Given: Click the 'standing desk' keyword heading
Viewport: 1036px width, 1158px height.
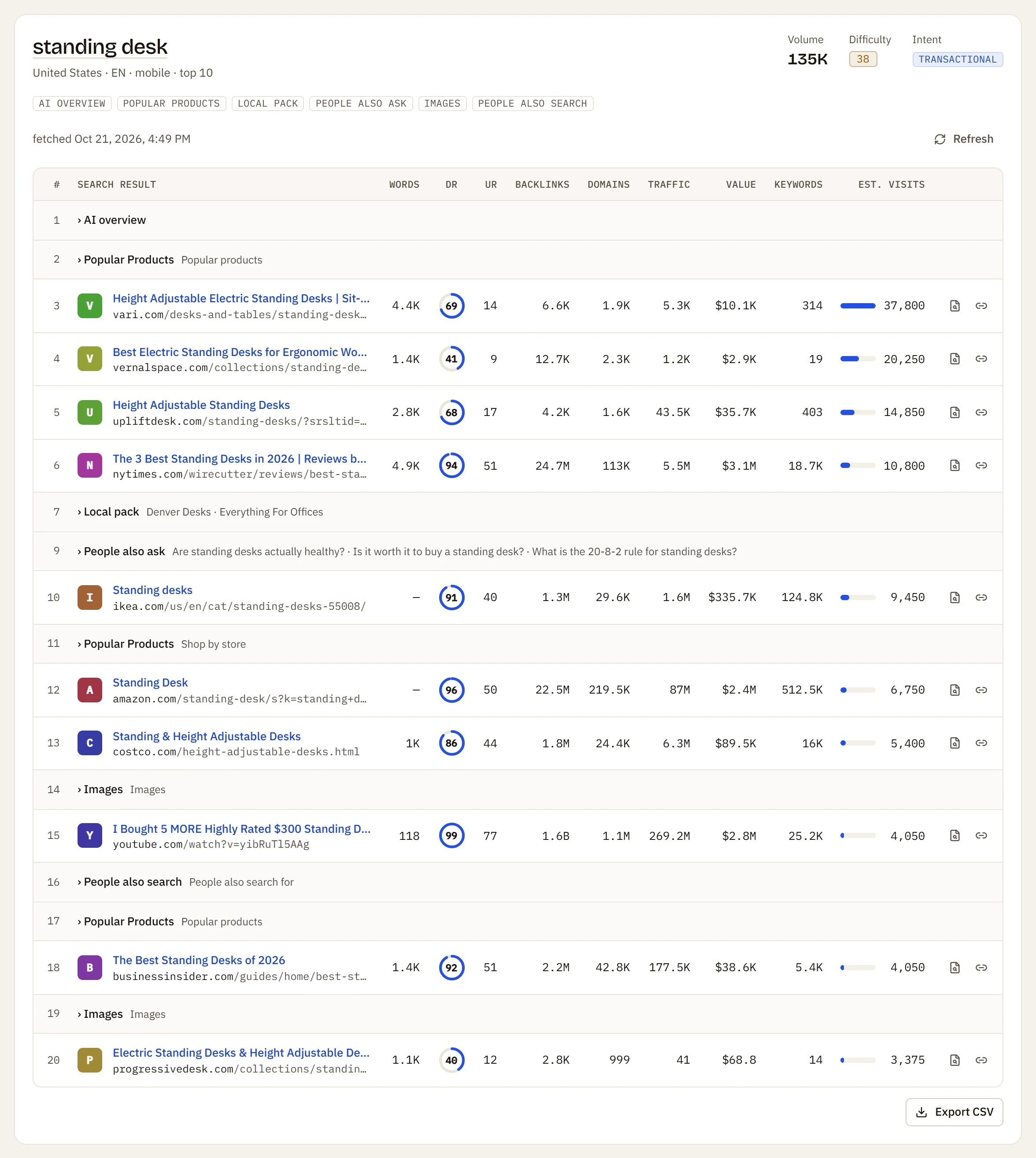Looking at the screenshot, I should tap(100, 47).
